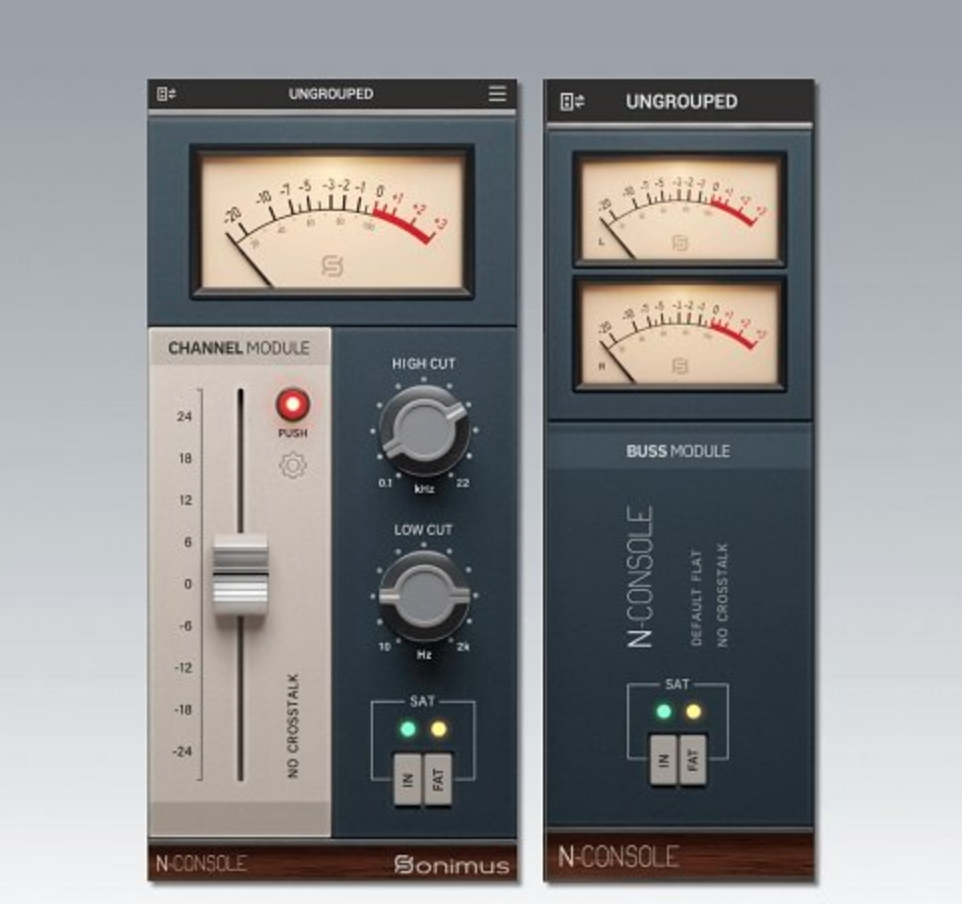Click the right channel VU meter on Buss Module
The width and height of the screenshot is (962, 904).
(x=680, y=334)
